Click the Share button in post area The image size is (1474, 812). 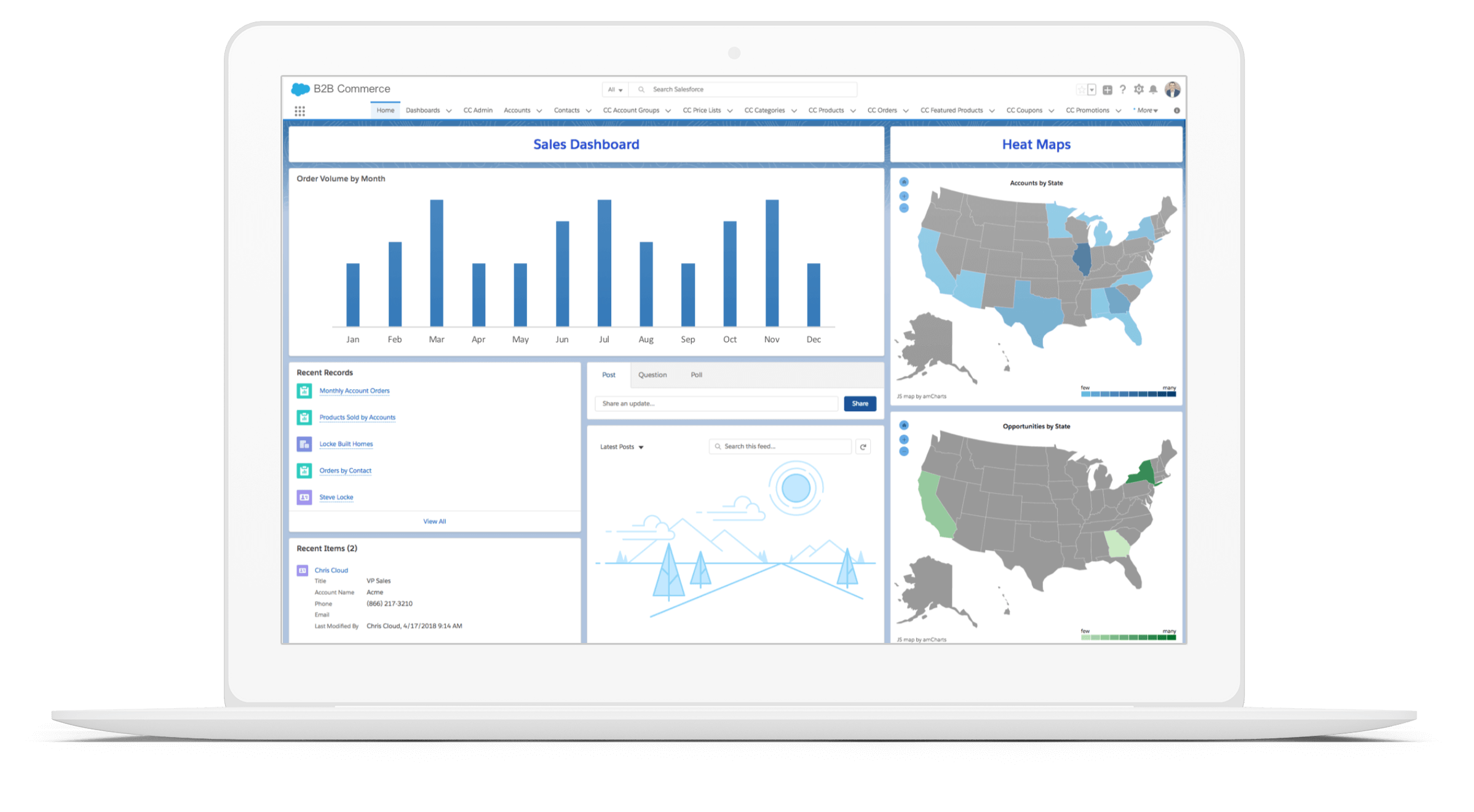[857, 405]
